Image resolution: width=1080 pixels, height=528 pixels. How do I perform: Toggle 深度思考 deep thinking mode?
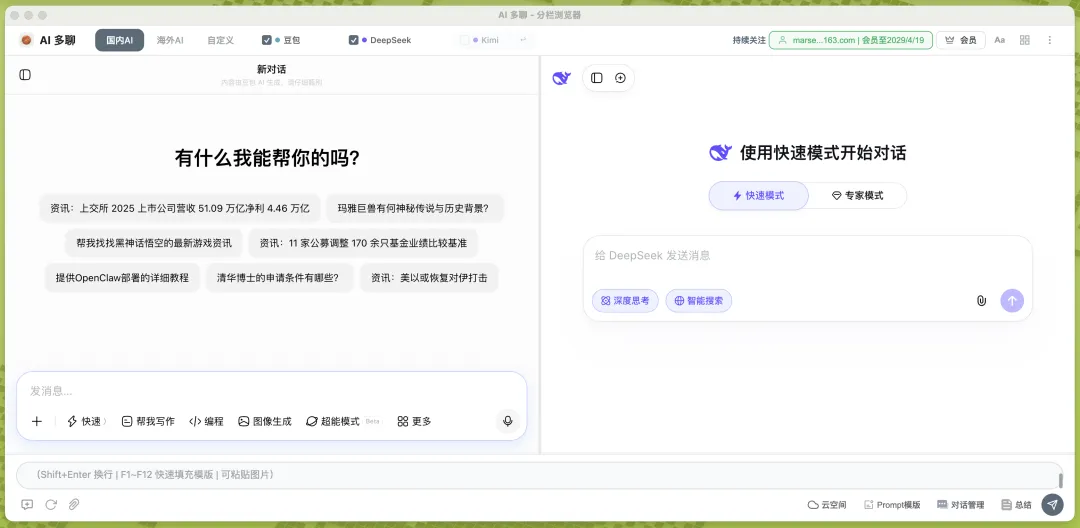point(625,300)
